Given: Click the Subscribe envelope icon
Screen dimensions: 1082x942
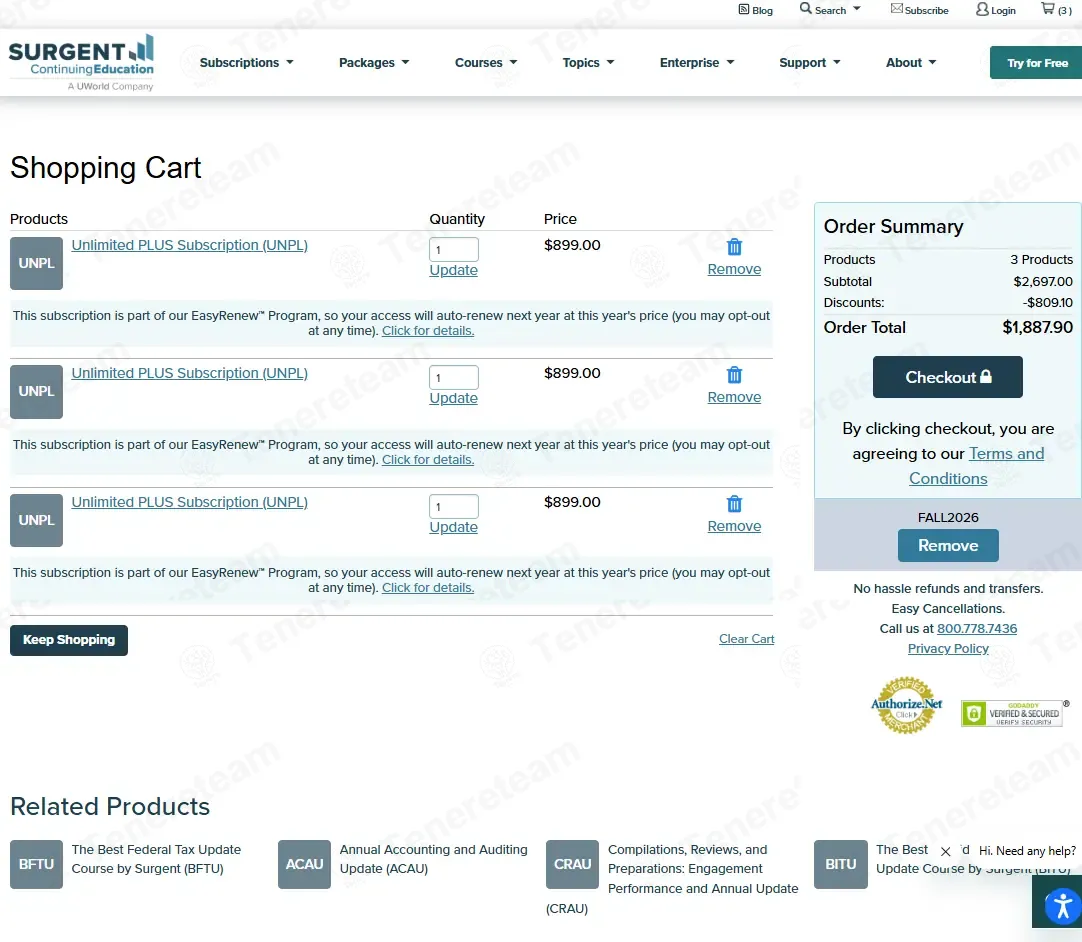Looking at the screenshot, I should click(x=896, y=9).
